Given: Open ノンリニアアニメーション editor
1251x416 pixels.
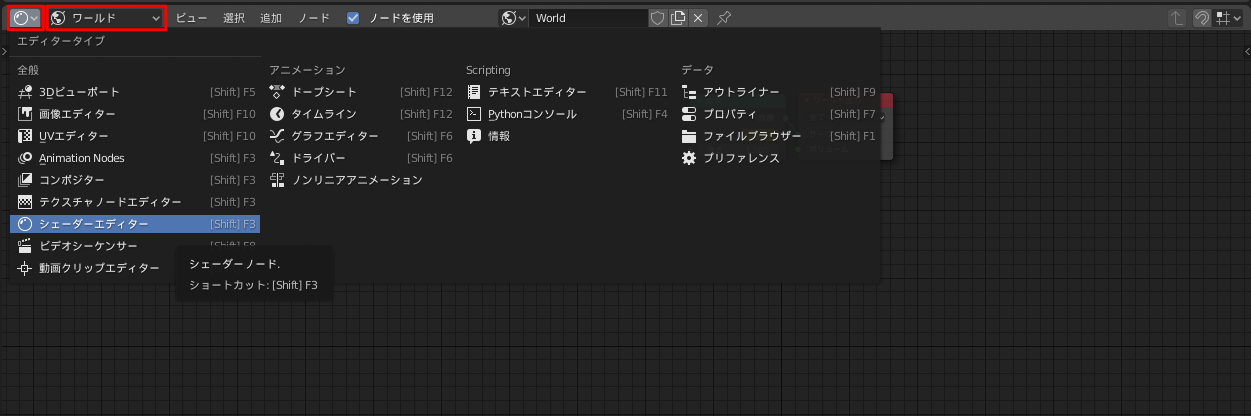Looking at the screenshot, I should click(x=361, y=180).
